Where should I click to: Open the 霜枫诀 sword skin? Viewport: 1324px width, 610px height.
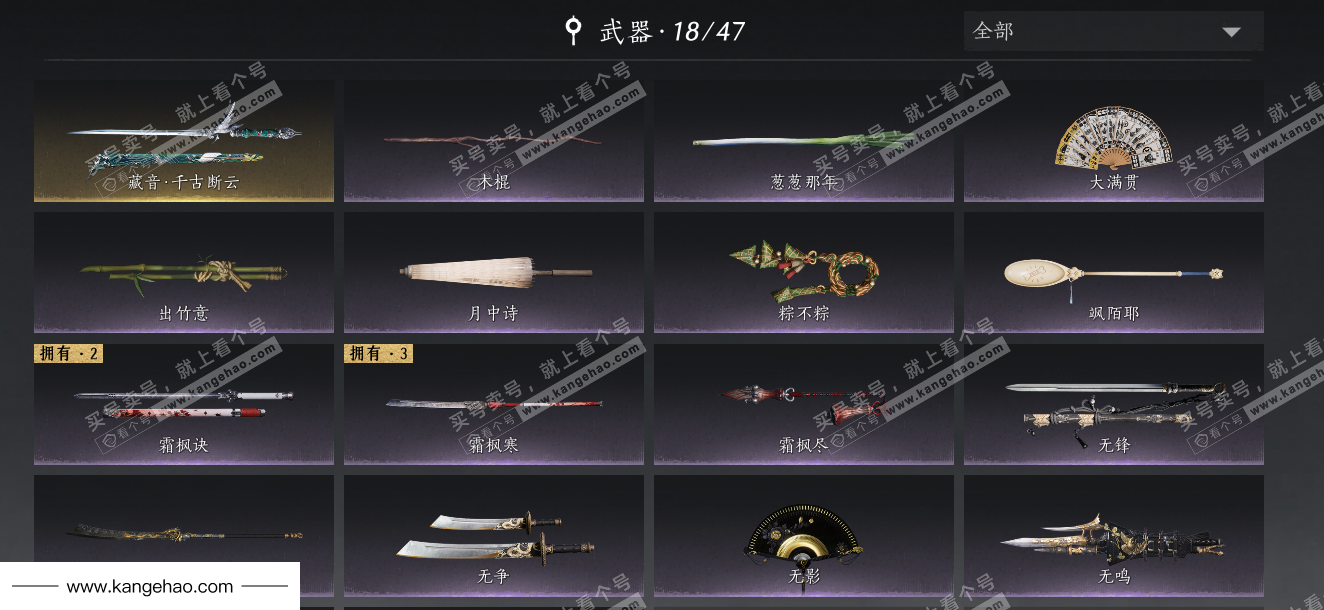click(184, 404)
